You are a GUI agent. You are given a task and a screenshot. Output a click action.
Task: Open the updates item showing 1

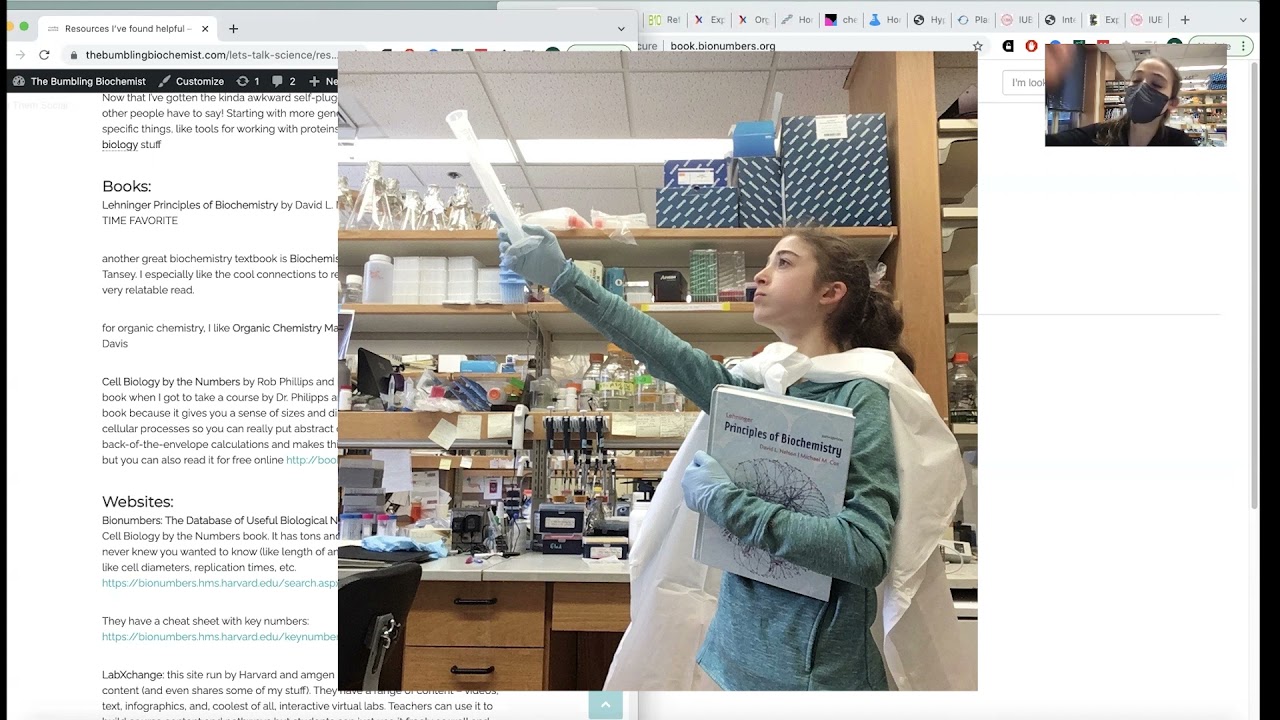(x=248, y=81)
